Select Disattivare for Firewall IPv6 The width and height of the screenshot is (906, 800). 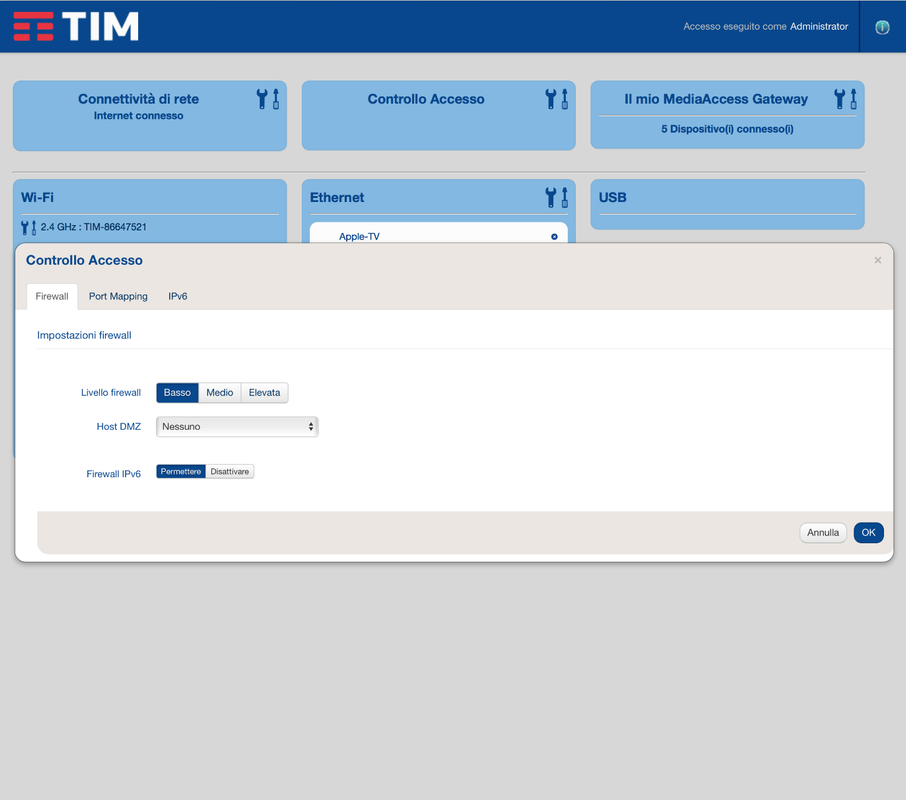coord(229,472)
